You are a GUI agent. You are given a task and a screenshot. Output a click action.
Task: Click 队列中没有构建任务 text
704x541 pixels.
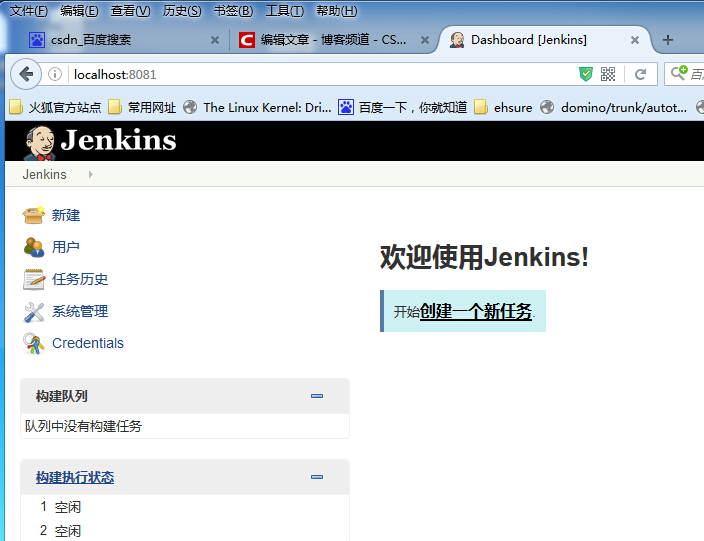pos(84,426)
